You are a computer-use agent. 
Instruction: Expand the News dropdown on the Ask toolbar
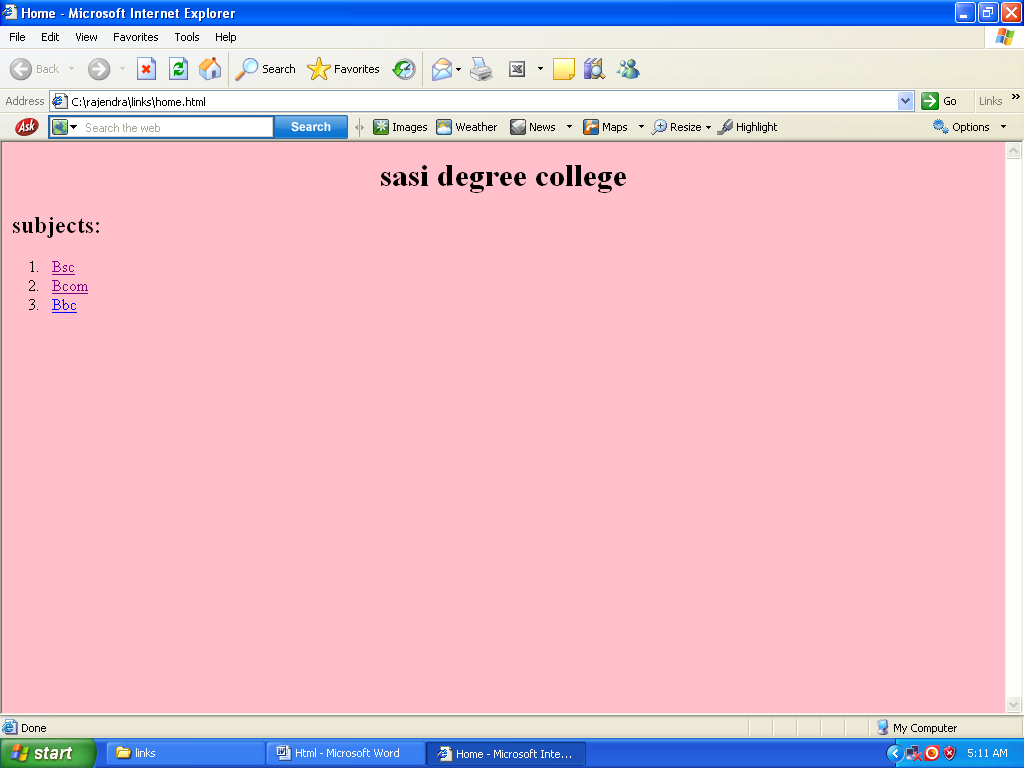point(570,127)
